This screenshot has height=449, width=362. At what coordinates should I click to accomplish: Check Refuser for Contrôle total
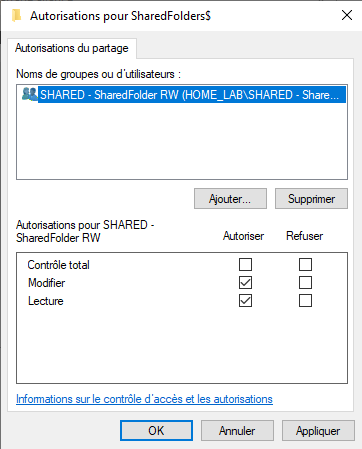[305, 265]
